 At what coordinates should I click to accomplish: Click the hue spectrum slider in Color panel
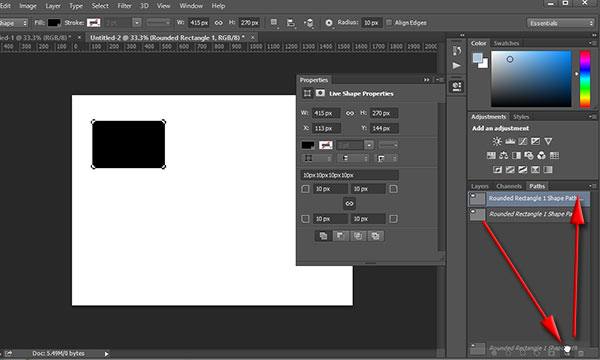pos(585,79)
